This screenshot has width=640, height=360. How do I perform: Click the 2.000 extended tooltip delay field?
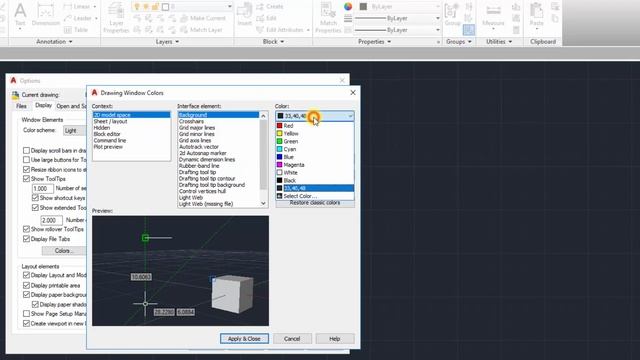click(x=51, y=220)
